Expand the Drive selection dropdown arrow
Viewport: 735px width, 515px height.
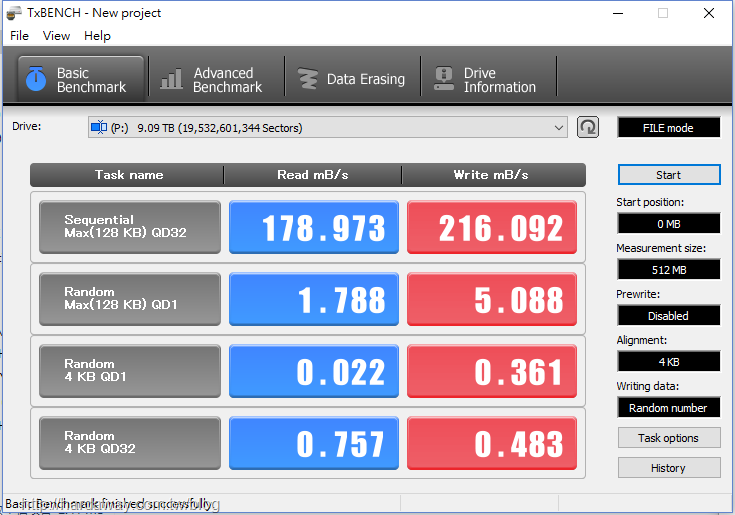coord(558,128)
